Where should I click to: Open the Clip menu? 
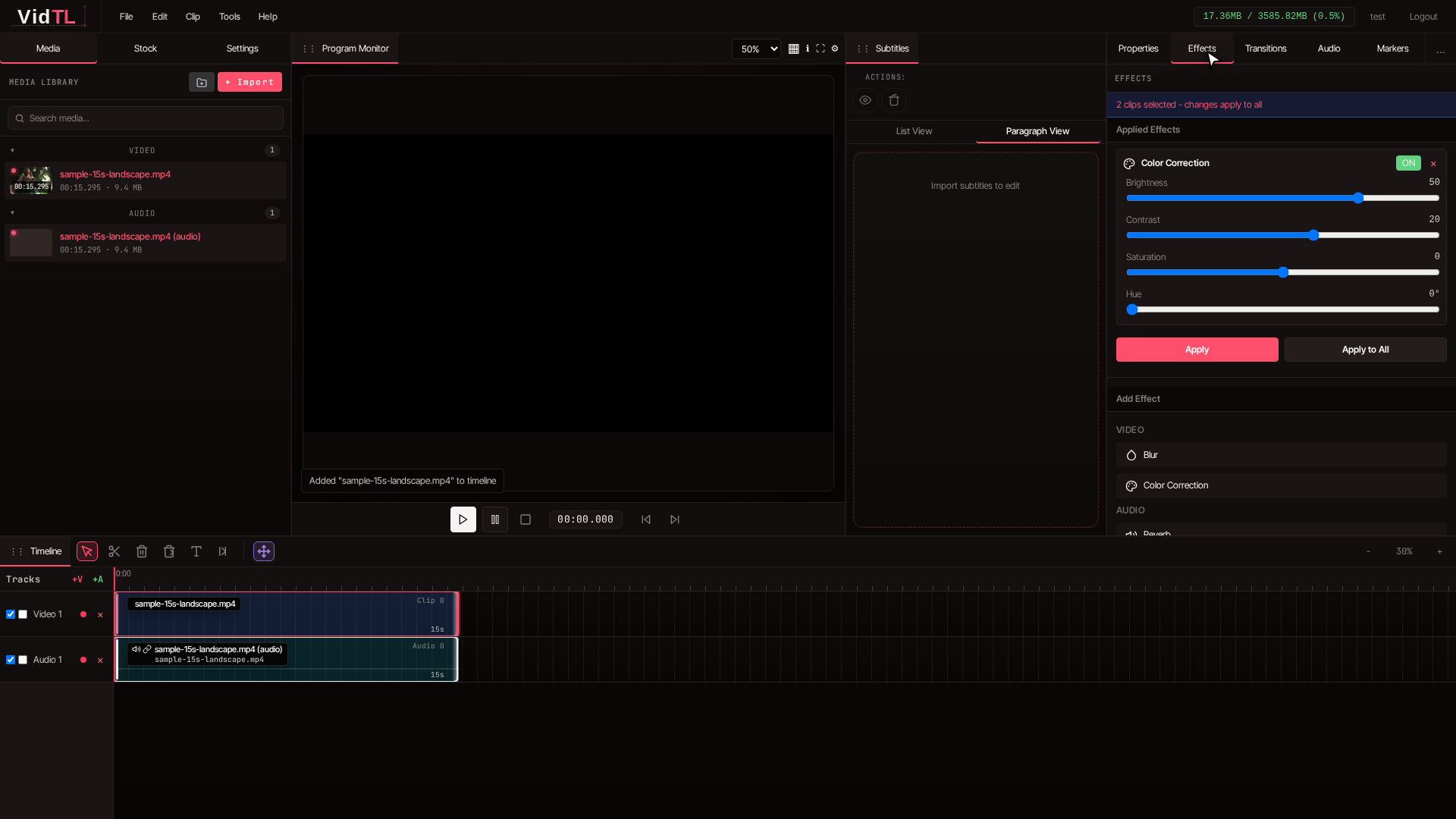pyautogui.click(x=193, y=17)
